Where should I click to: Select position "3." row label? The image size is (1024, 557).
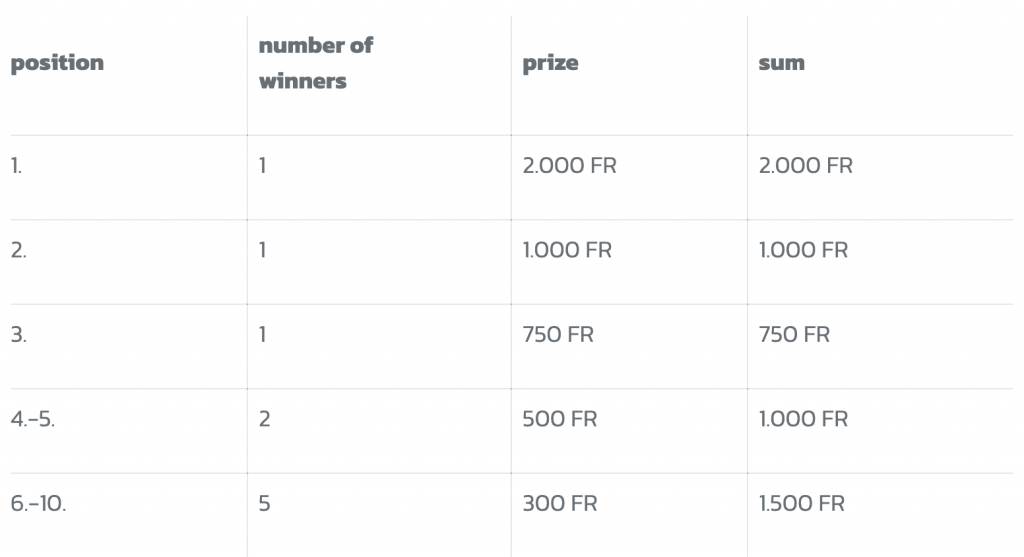click(x=18, y=334)
